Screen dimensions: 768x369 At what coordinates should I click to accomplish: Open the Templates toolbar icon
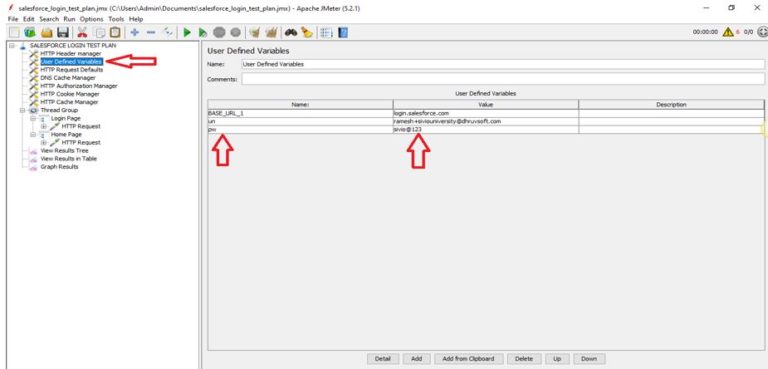30,32
